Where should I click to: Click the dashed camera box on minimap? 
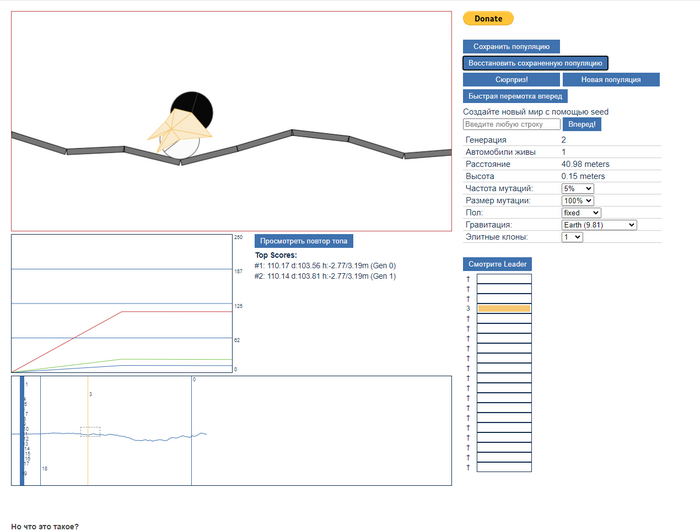(90, 431)
